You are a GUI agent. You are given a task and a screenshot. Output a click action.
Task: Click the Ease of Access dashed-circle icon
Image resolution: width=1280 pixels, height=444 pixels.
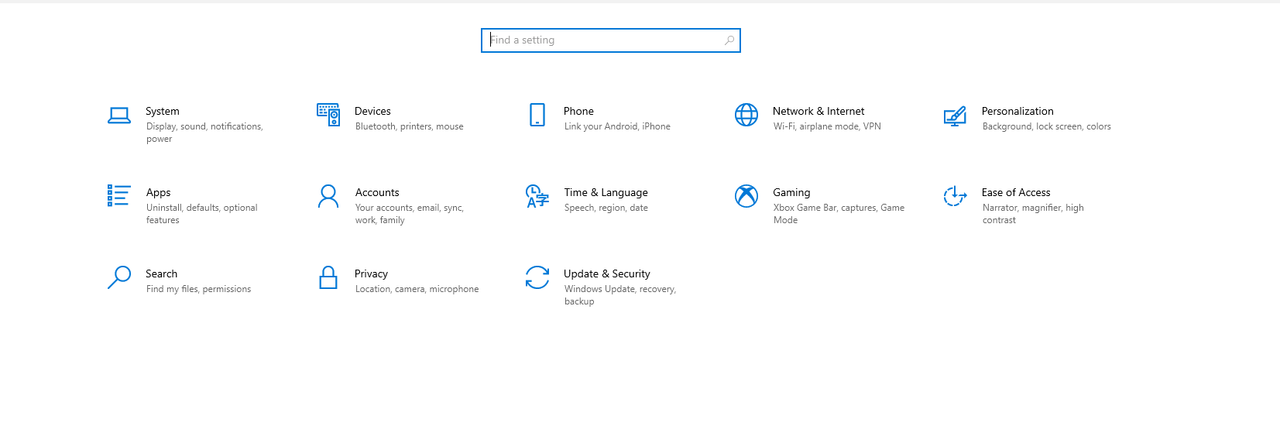pos(955,196)
